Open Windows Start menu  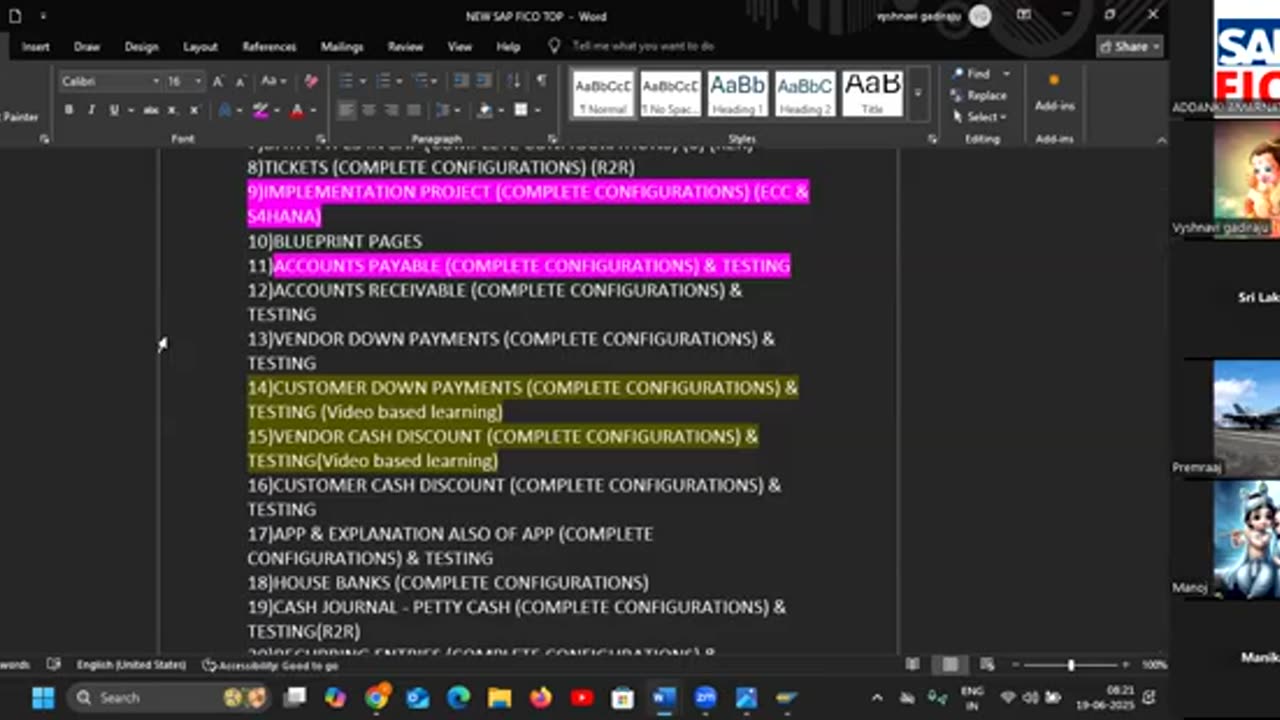tap(43, 697)
